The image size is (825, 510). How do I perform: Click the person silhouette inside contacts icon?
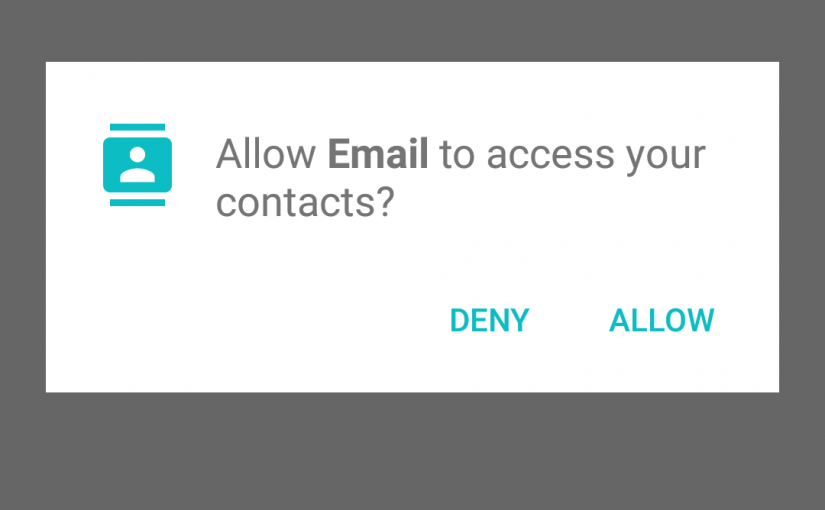click(137, 165)
